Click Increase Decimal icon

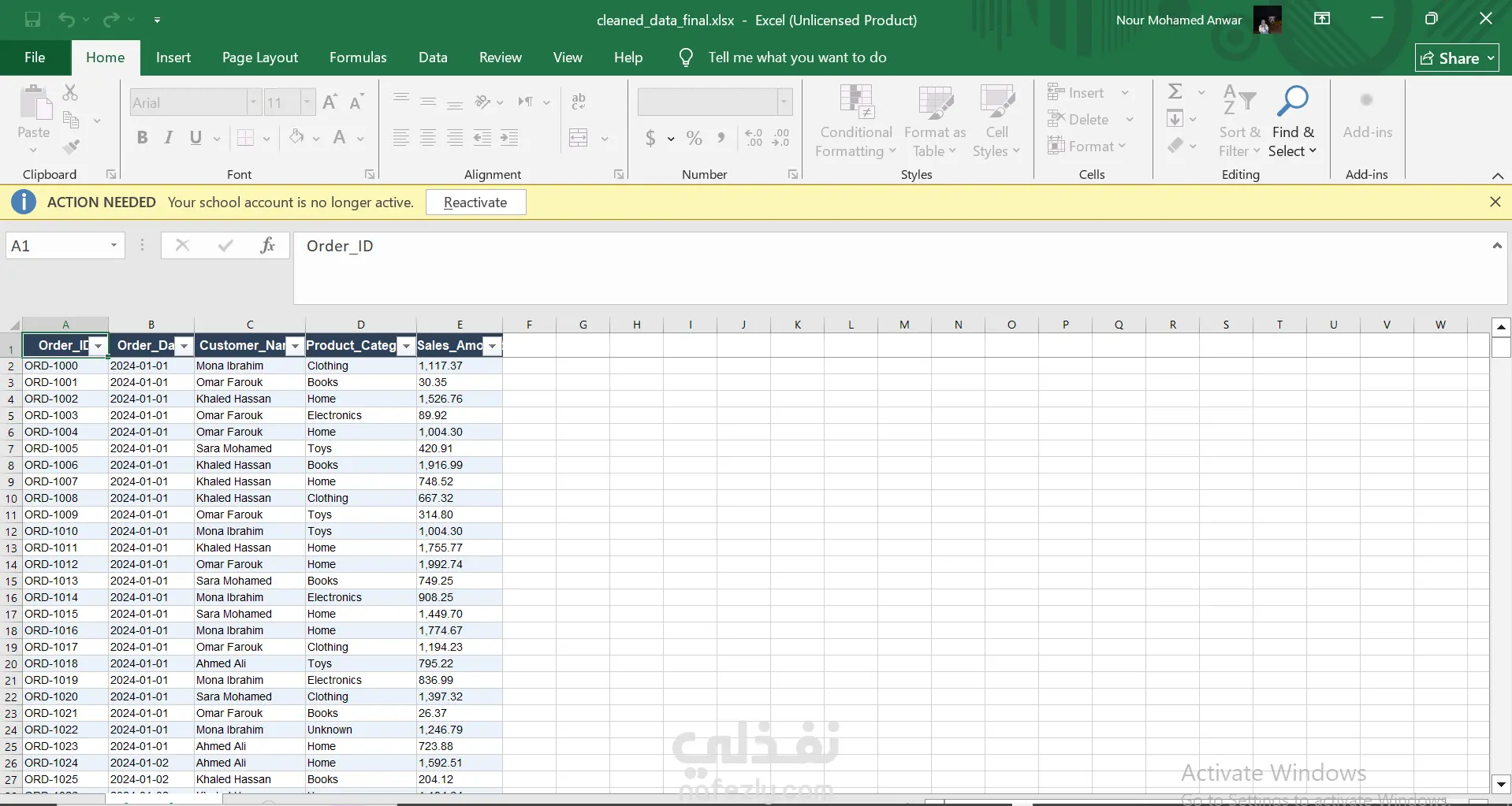754,139
